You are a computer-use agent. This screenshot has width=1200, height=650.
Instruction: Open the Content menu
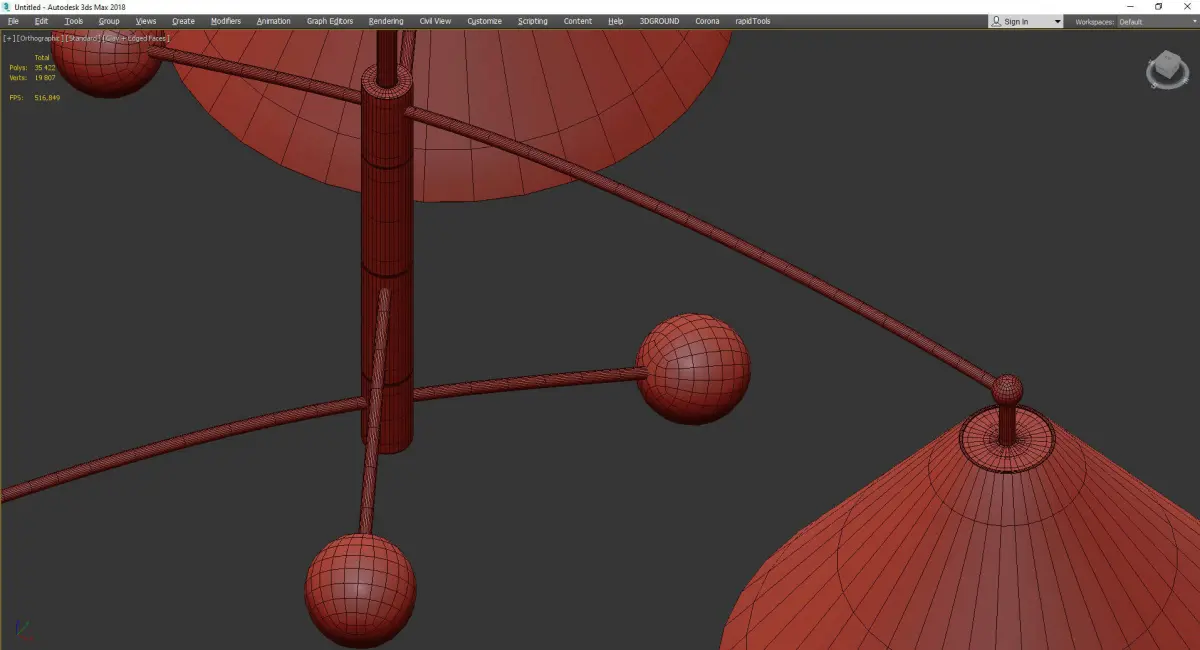(578, 21)
